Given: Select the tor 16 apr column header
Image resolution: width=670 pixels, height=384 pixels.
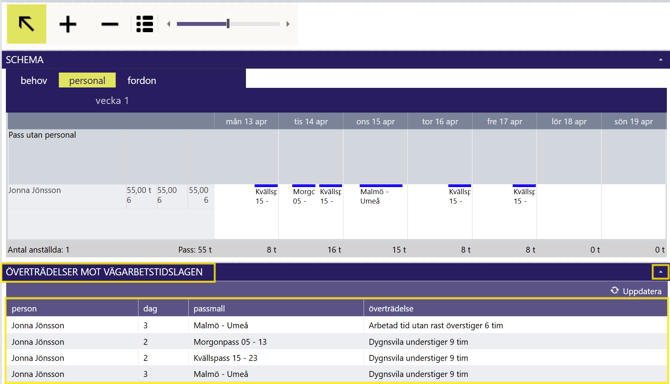Looking at the screenshot, I should click(x=440, y=122).
